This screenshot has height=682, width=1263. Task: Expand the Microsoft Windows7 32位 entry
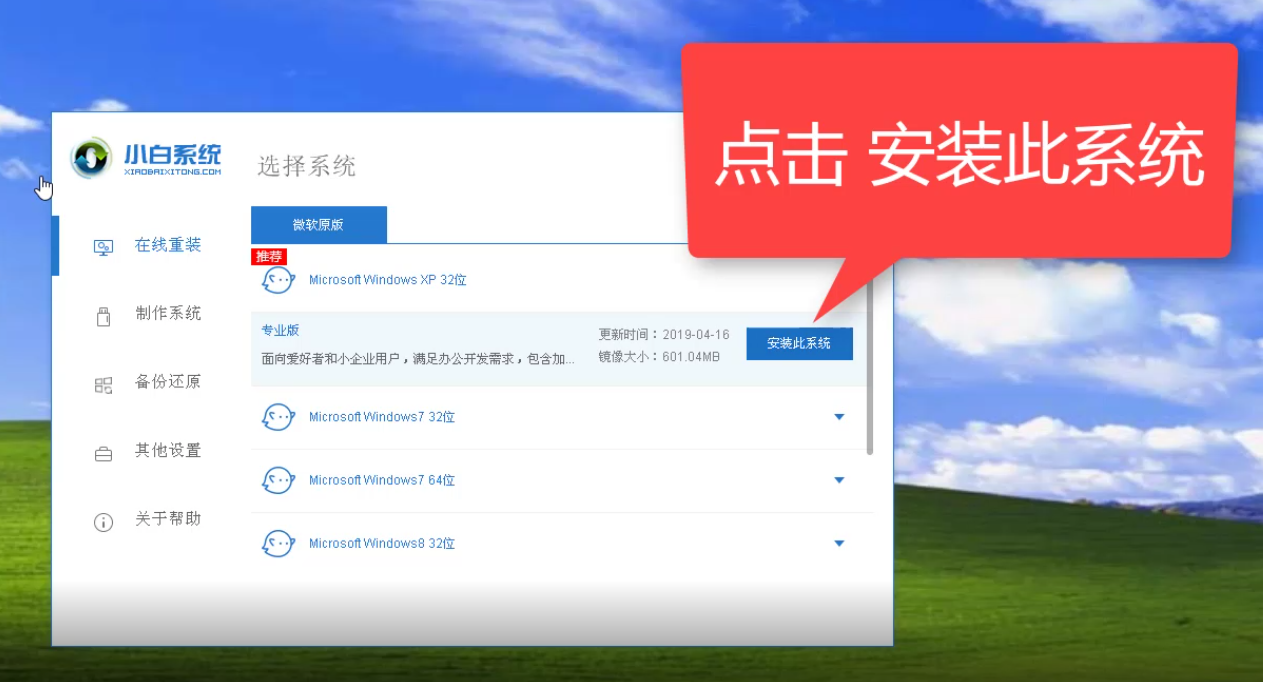point(839,417)
